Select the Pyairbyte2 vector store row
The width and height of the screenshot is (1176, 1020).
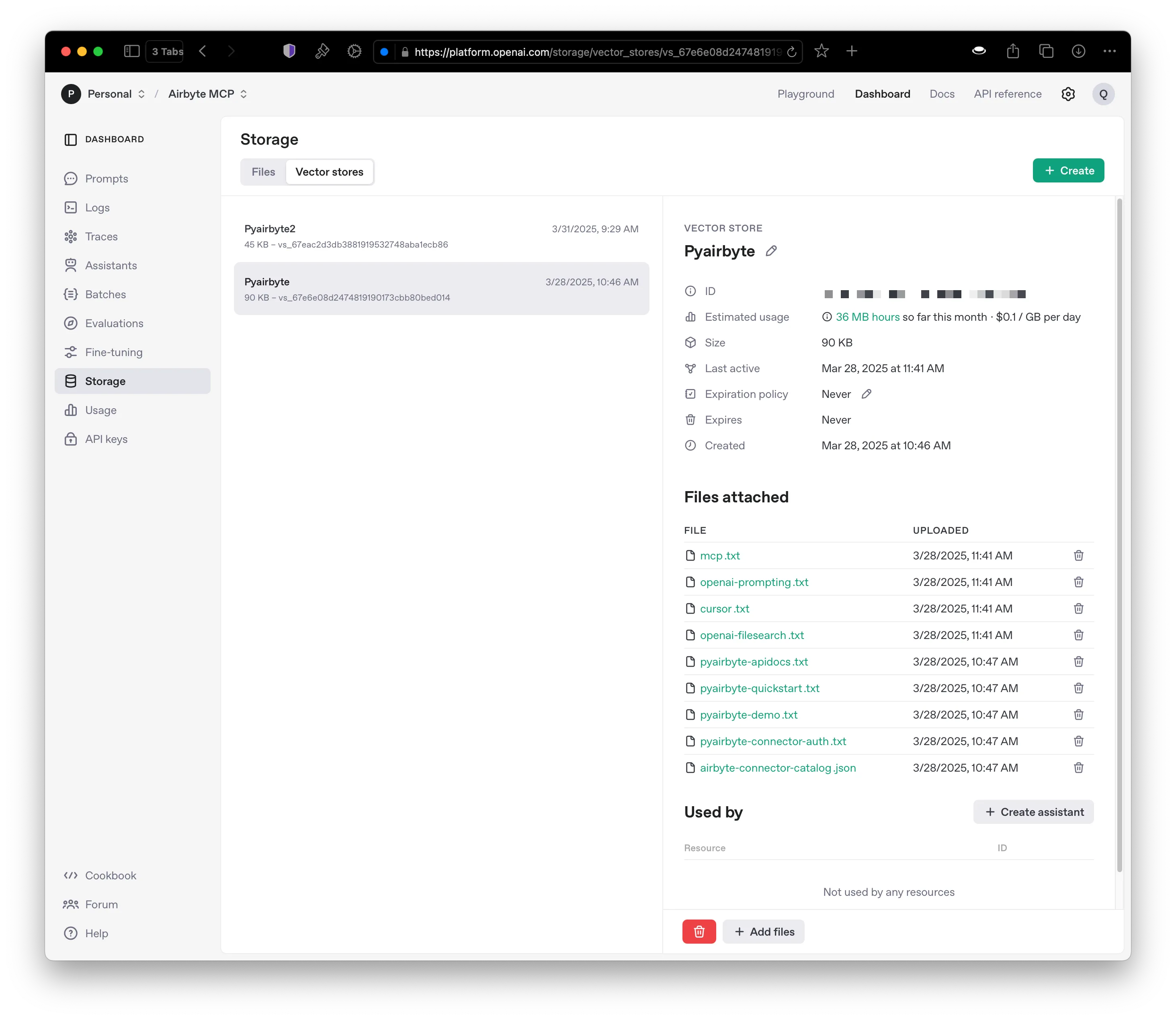[x=441, y=236]
